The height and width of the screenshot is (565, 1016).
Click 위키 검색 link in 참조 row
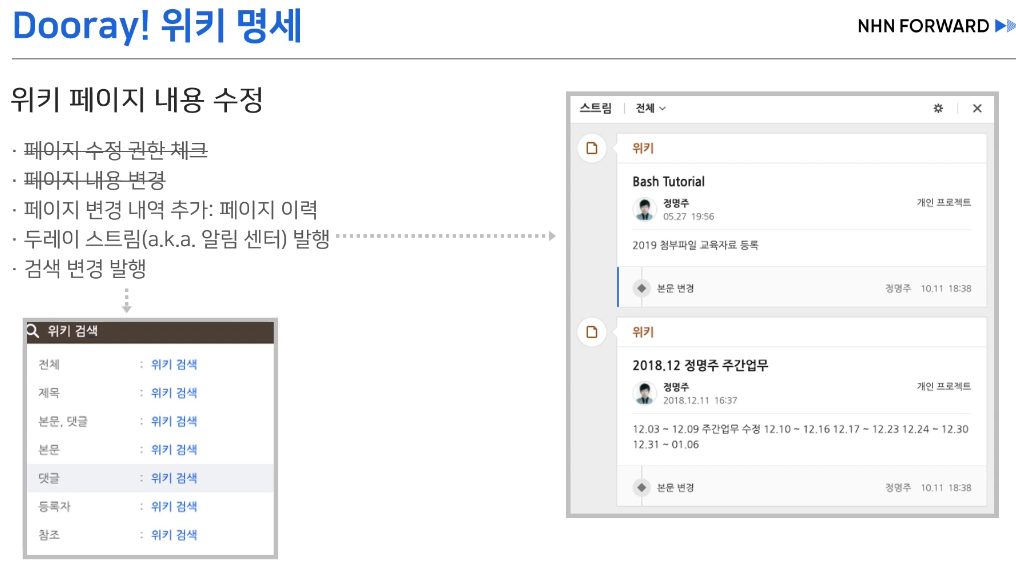coord(174,535)
